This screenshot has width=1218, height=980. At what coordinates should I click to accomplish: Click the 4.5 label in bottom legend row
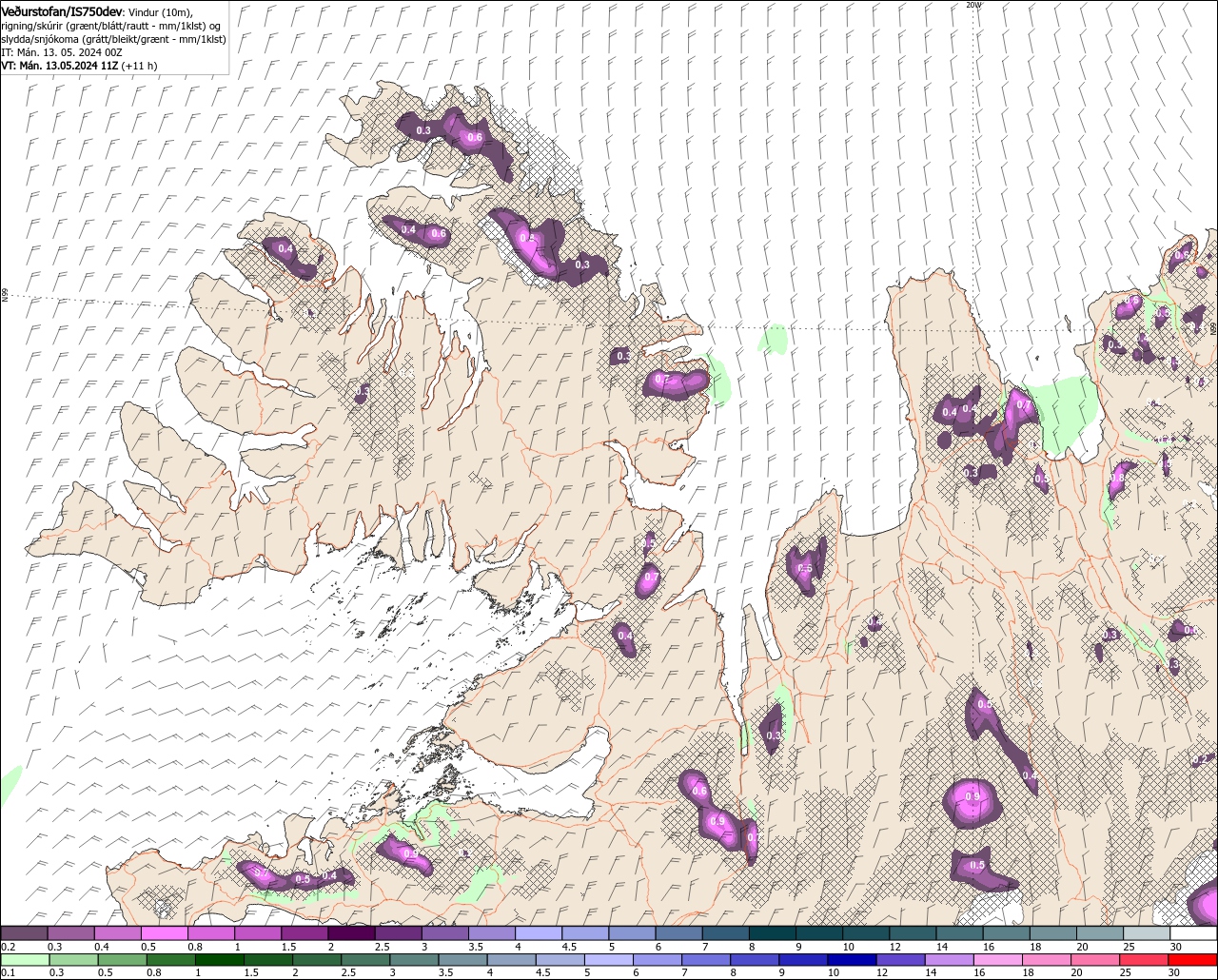coord(542,972)
